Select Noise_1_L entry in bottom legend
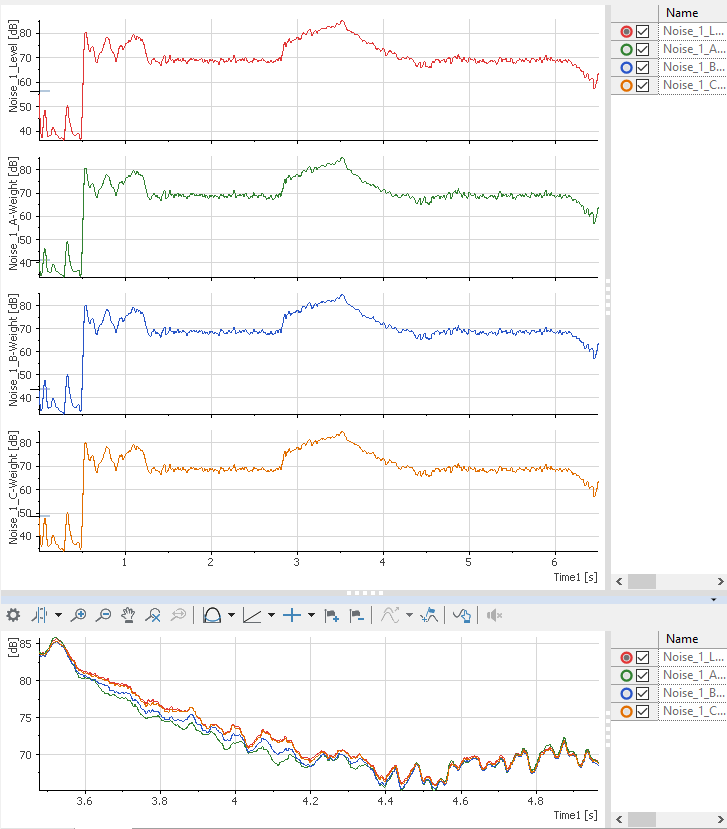 [694, 657]
